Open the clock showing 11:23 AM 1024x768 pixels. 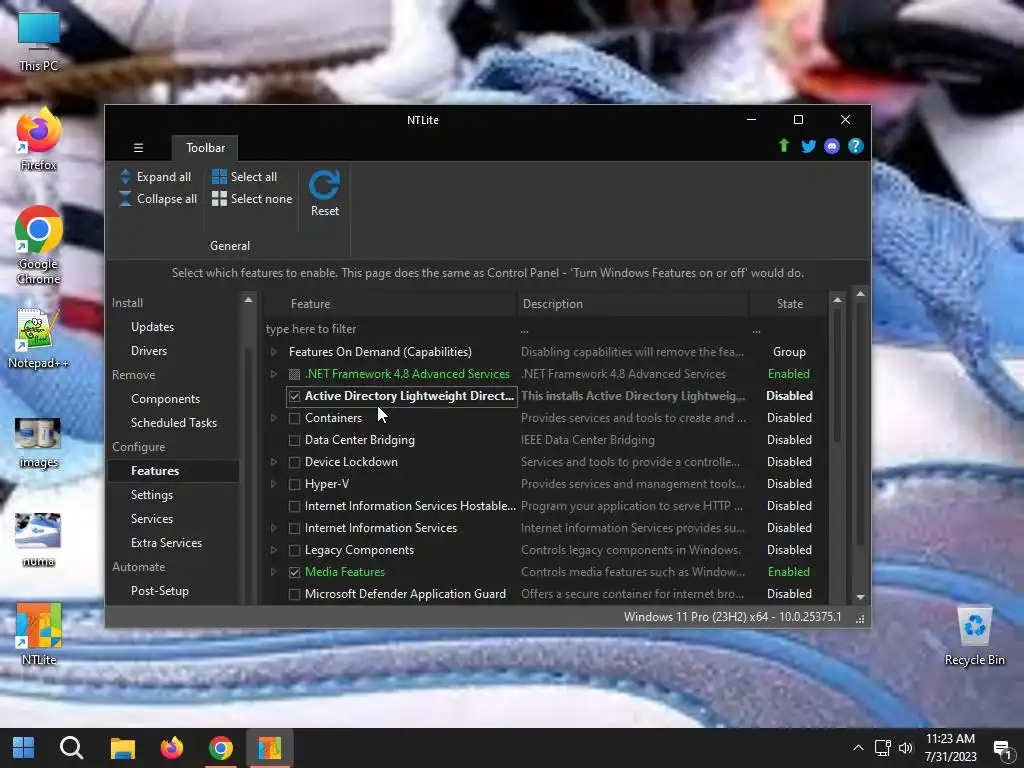pos(950,739)
